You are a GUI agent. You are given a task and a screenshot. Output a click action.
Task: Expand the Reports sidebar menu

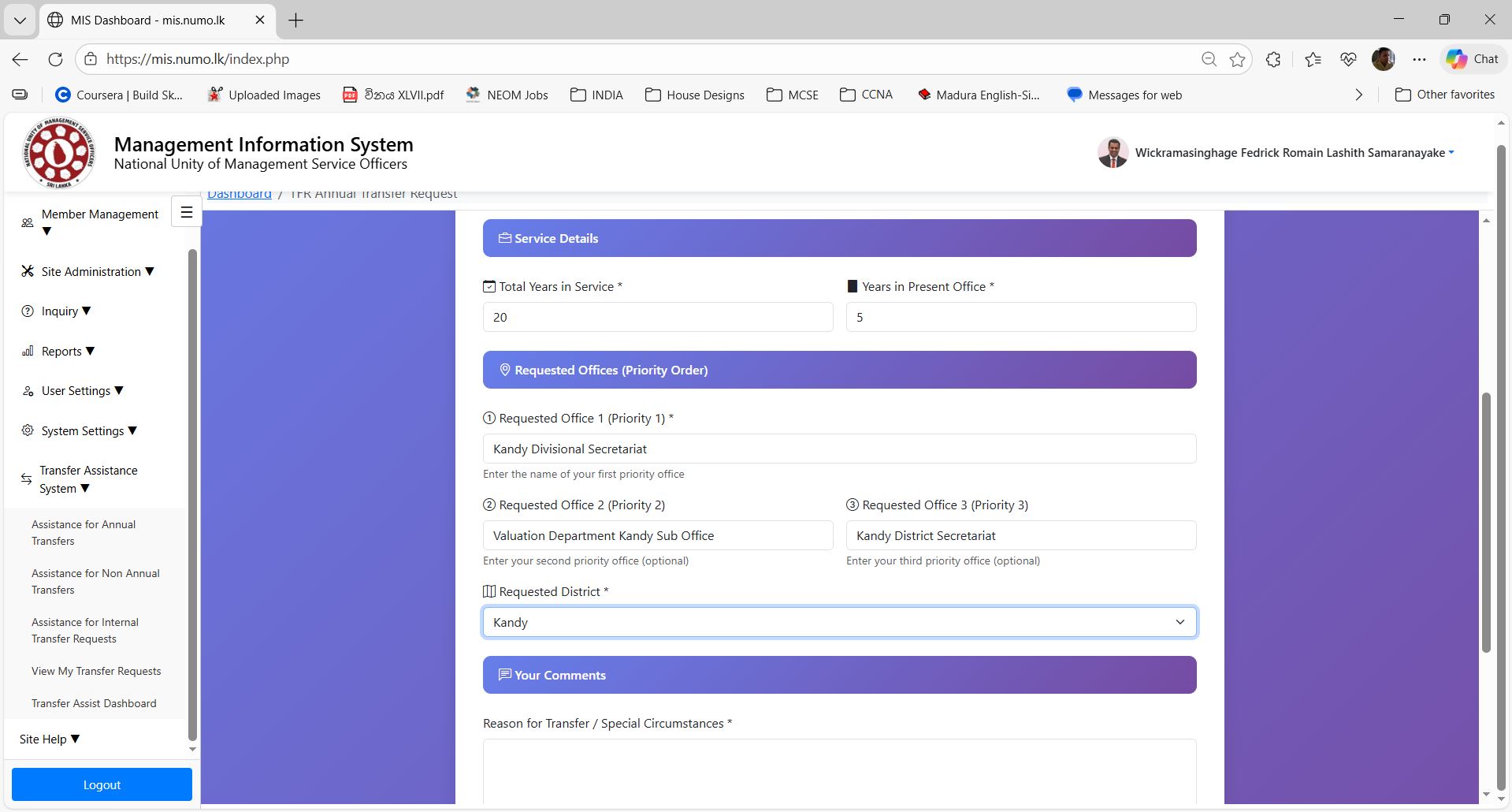pyautogui.click(x=67, y=352)
